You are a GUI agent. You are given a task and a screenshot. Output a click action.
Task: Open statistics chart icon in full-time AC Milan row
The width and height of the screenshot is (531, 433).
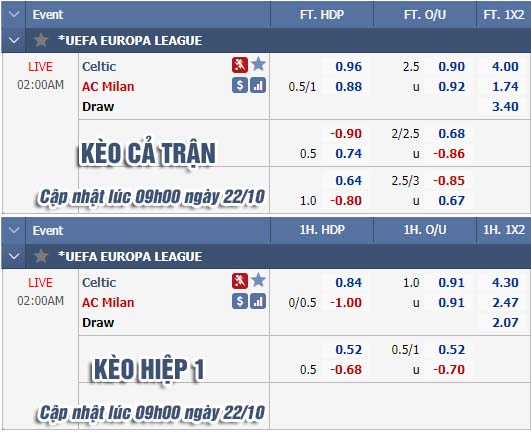258,85
